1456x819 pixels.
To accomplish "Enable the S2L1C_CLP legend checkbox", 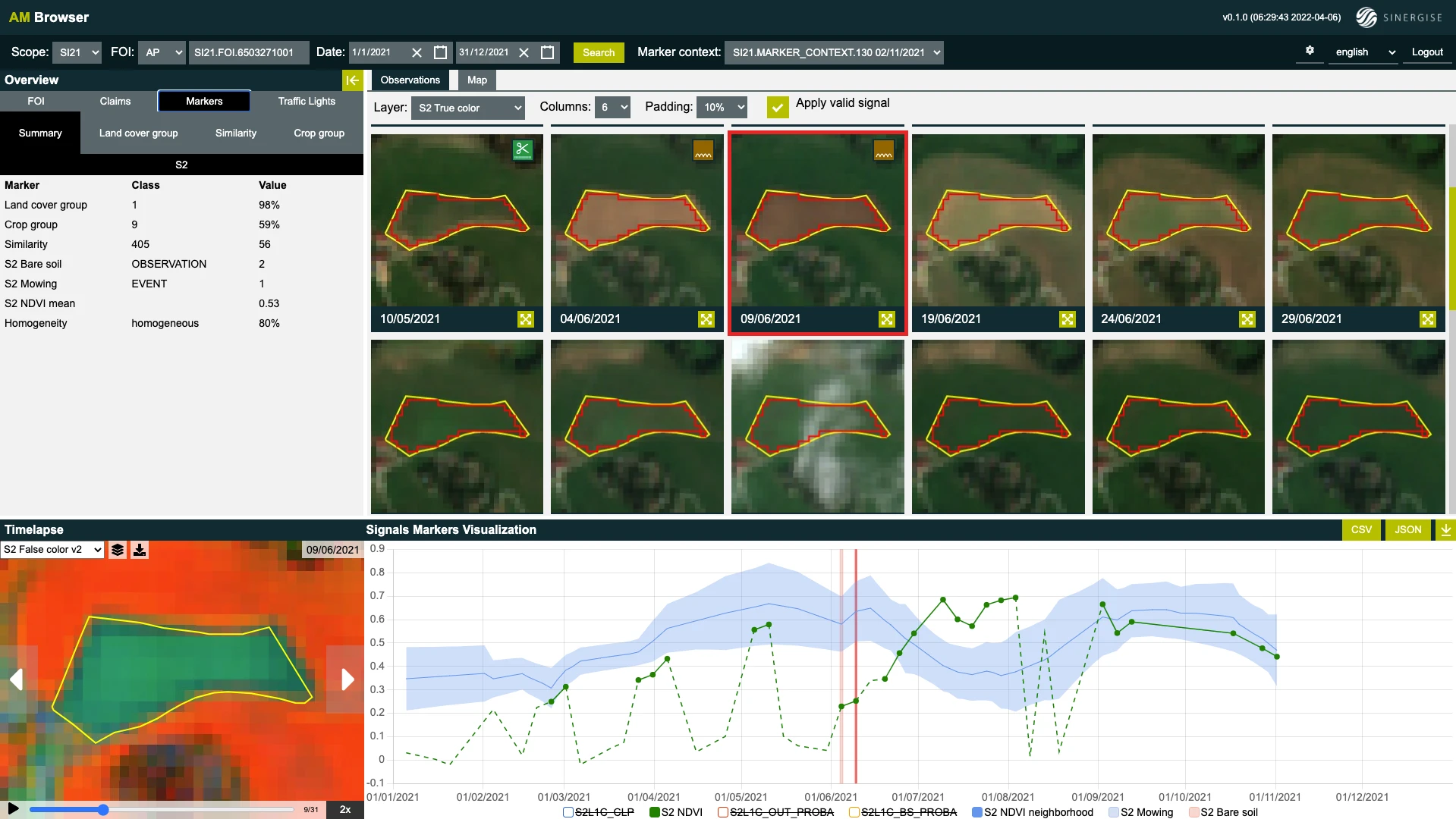I will [568, 812].
